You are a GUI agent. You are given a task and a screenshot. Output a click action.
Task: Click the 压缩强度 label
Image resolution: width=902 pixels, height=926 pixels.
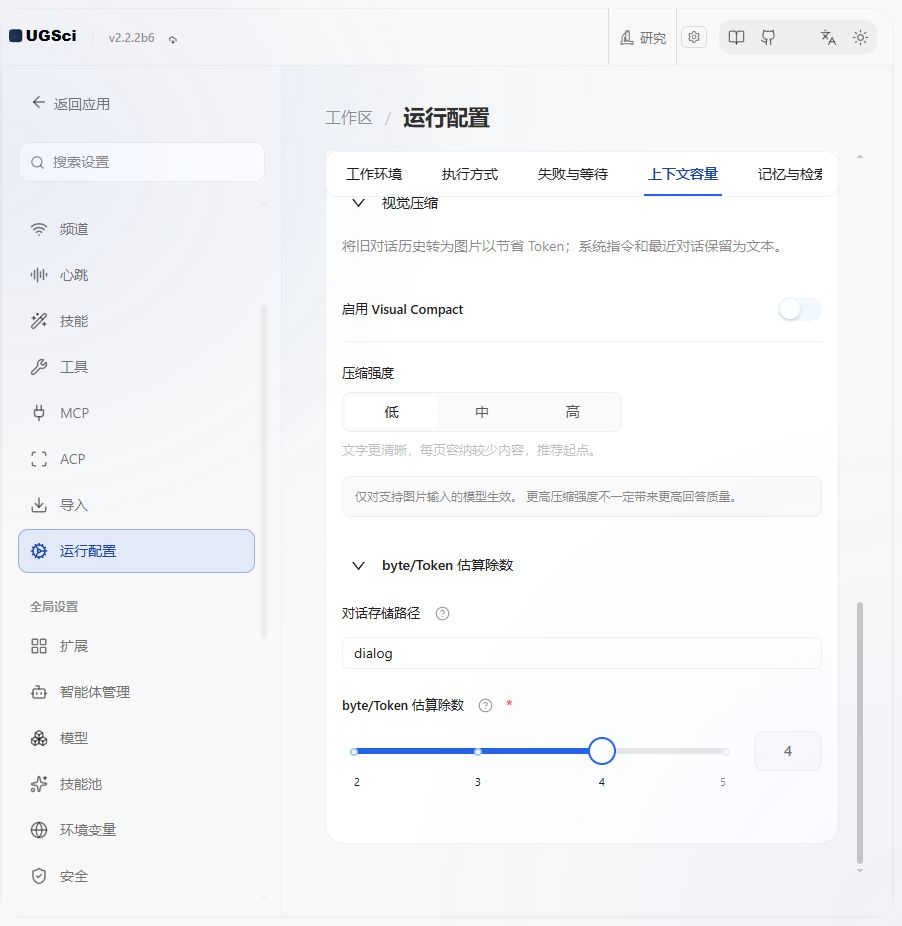pyautogui.click(x=368, y=373)
